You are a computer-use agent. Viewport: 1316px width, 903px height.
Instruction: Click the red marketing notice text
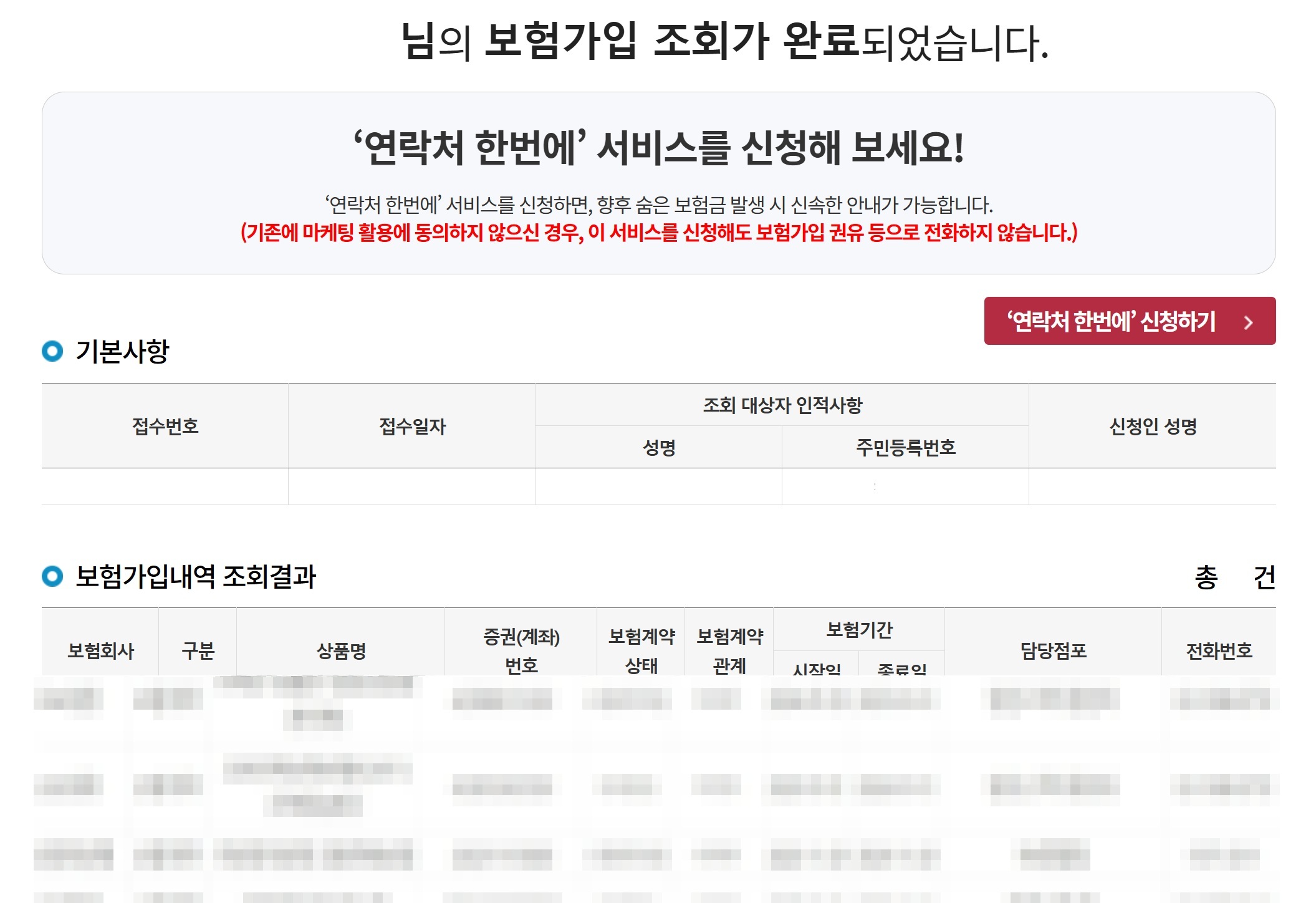(x=658, y=233)
